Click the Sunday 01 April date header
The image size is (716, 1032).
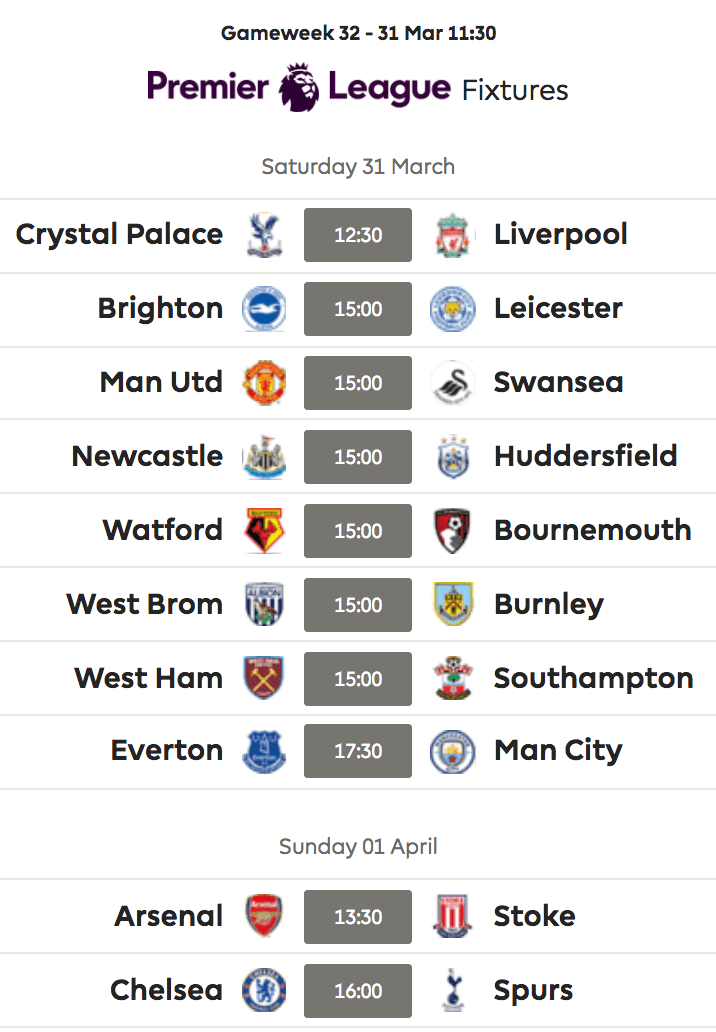pyautogui.click(x=358, y=846)
